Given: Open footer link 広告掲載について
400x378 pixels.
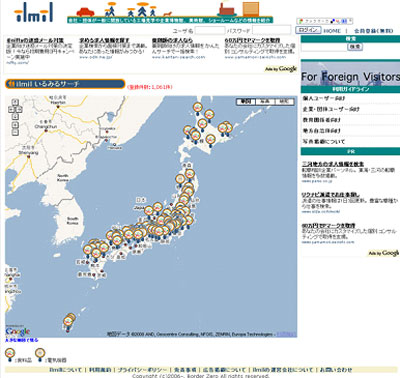Looking at the screenshot, I should tap(224, 370).
